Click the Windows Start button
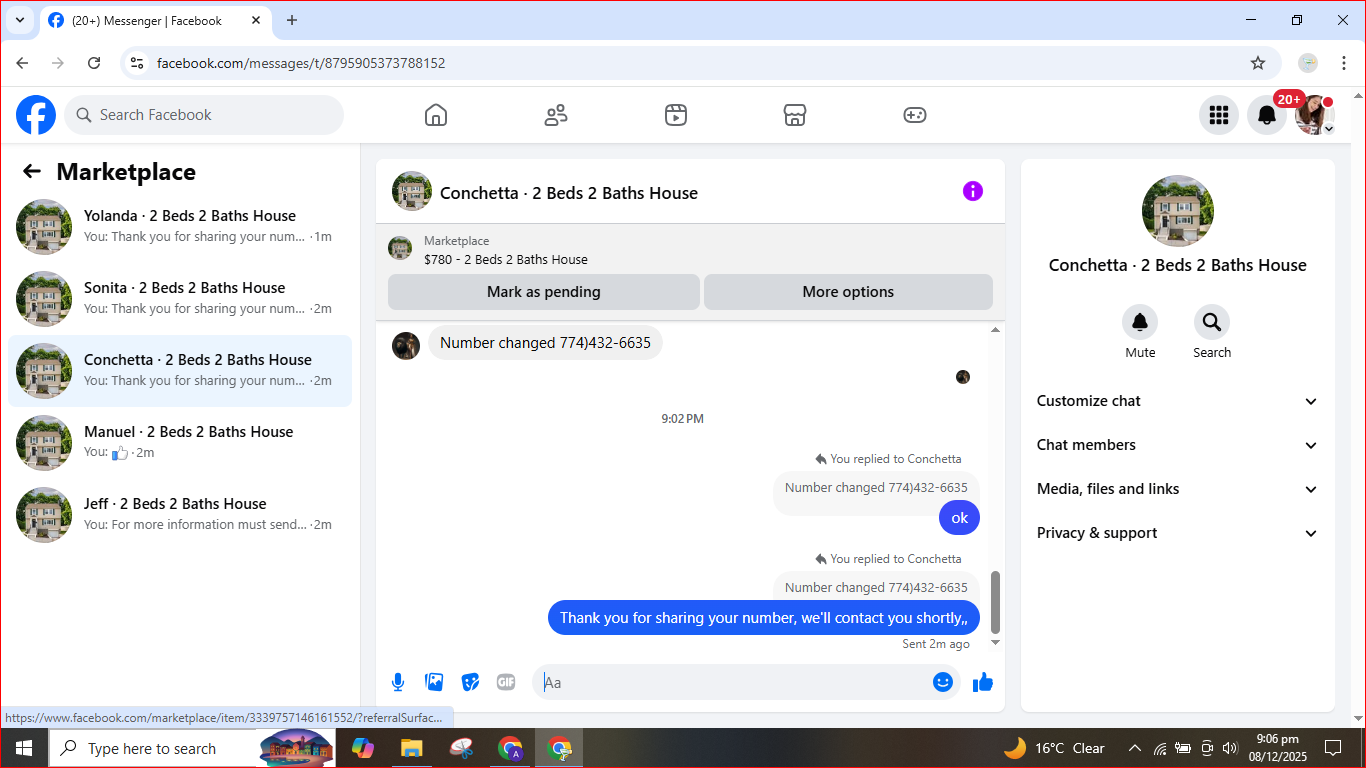 tap(24, 748)
